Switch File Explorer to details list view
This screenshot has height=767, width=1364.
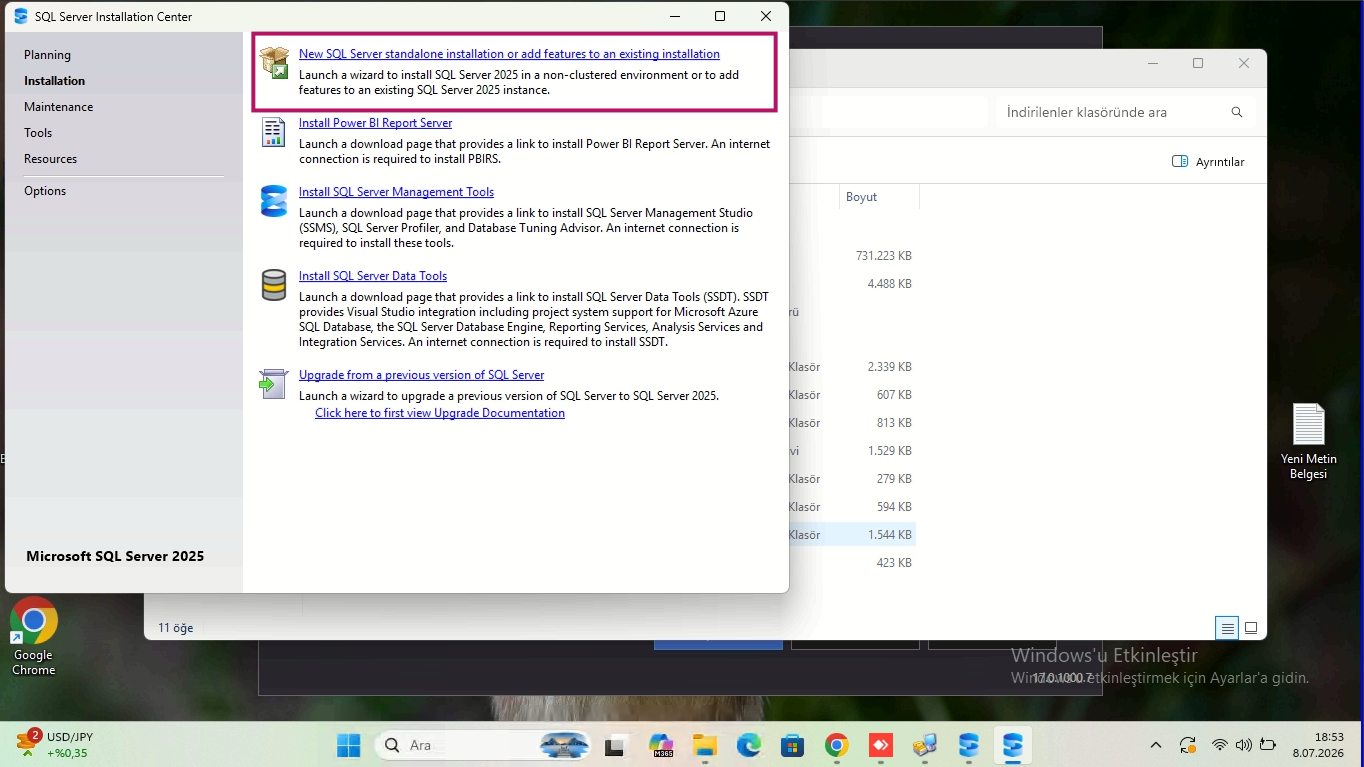[x=1227, y=628]
